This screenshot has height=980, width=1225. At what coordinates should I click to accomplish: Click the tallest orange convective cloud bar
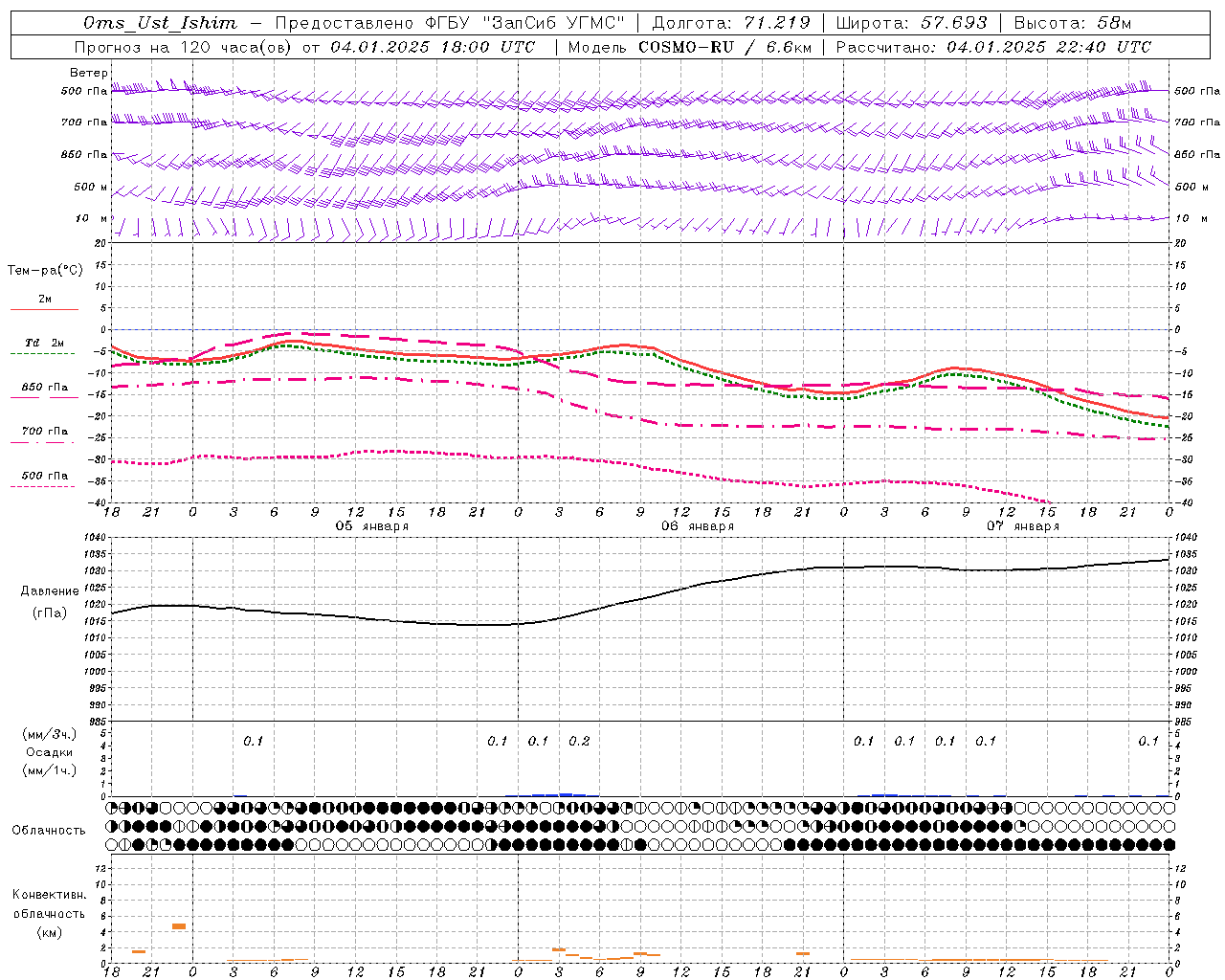pyautogui.click(x=179, y=926)
